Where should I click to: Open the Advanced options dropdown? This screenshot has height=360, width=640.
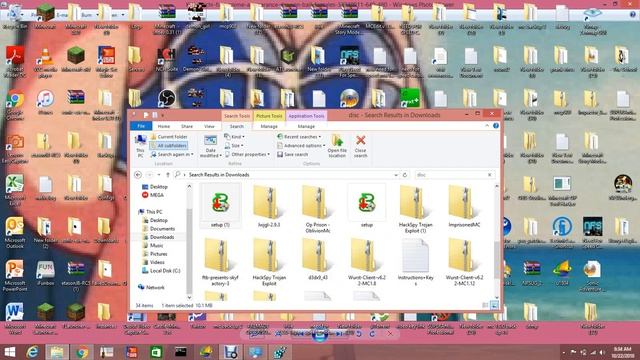(x=301, y=145)
